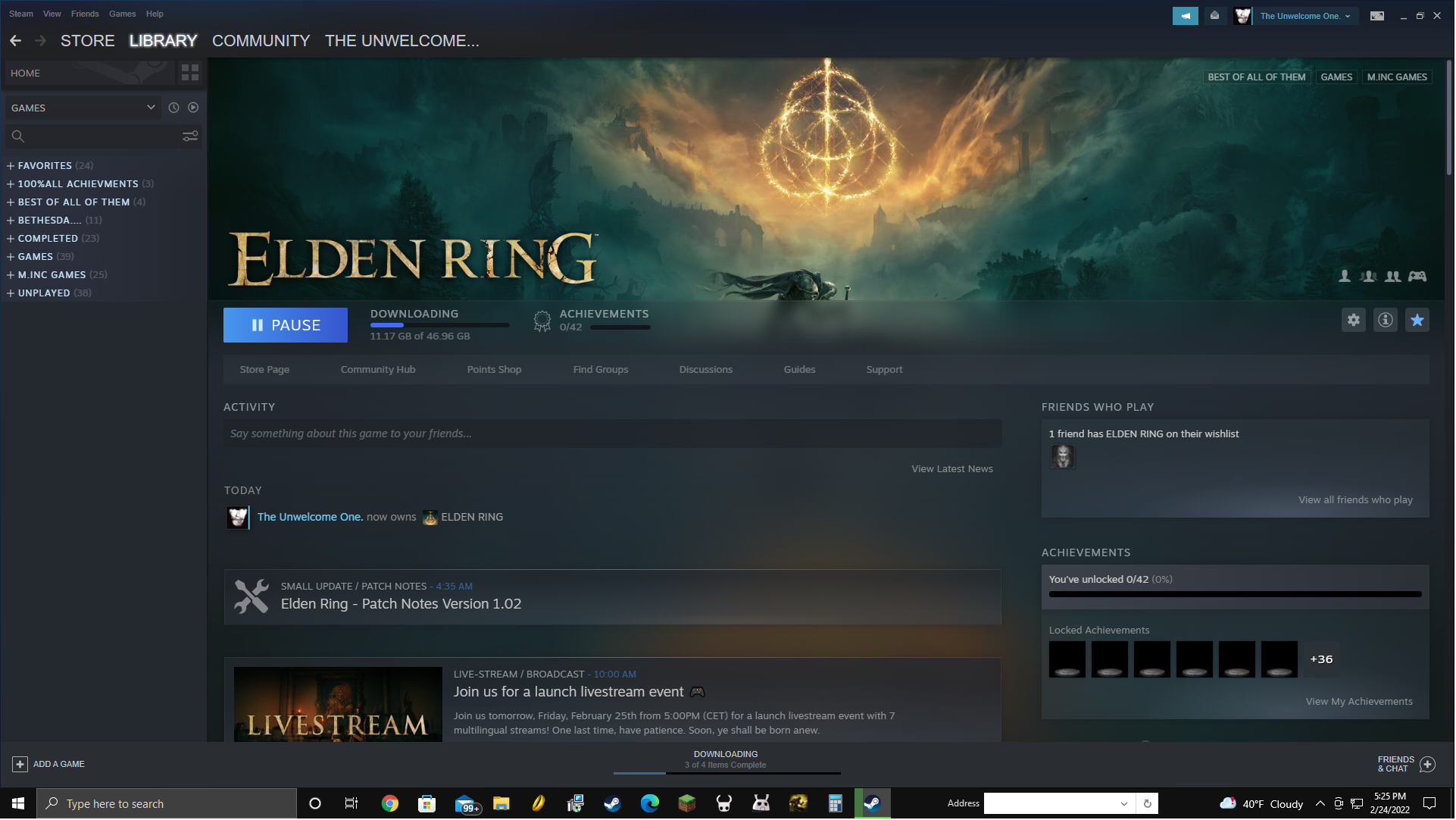1456x820 pixels.
Task: Open the Friends menu
Action: click(x=85, y=14)
